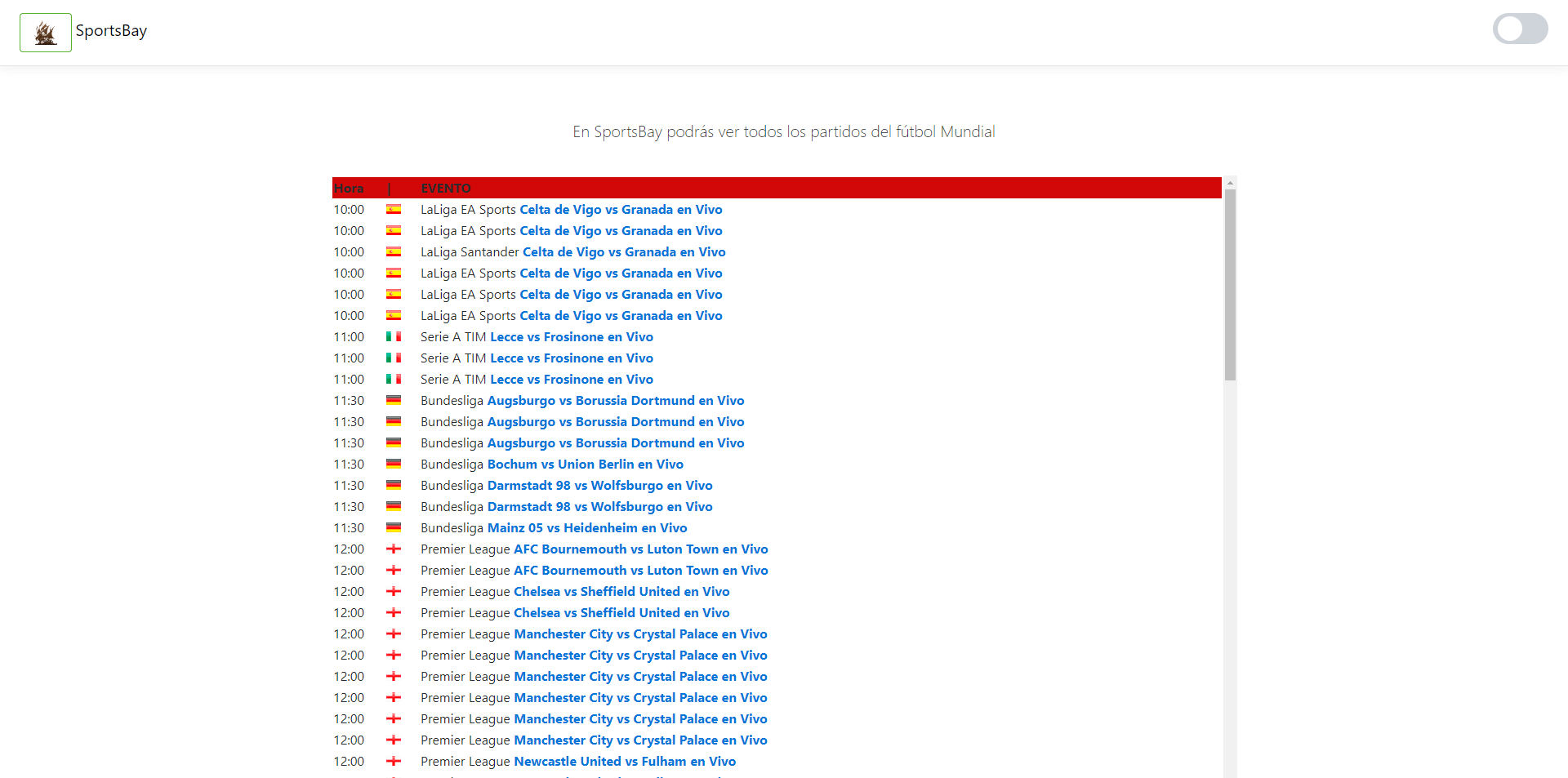Open Mainz 05 vs Heidenheim en Vivo
Image resolution: width=1568 pixels, height=778 pixels.
click(x=586, y=528)
